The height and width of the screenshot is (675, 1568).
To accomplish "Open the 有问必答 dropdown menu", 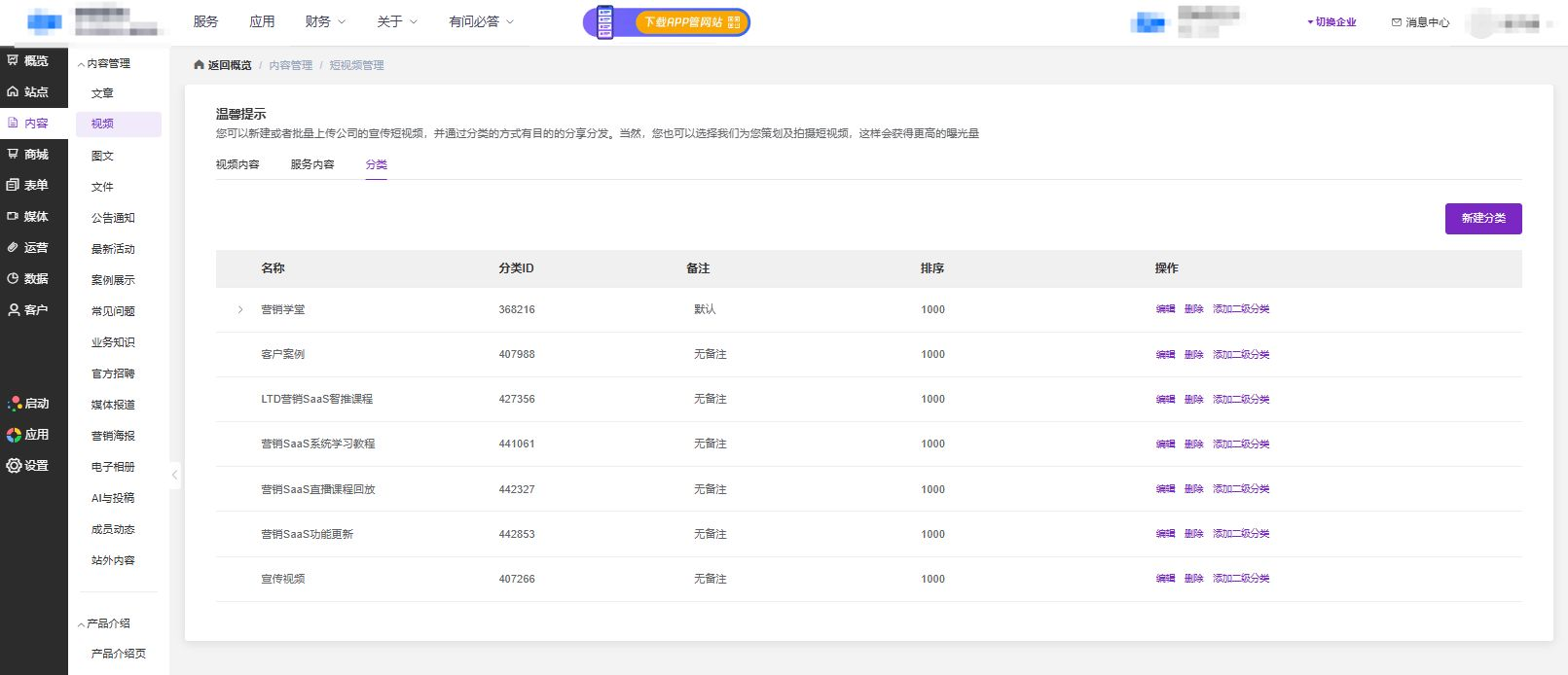I will pyautogui.click(x=481, y=21).
